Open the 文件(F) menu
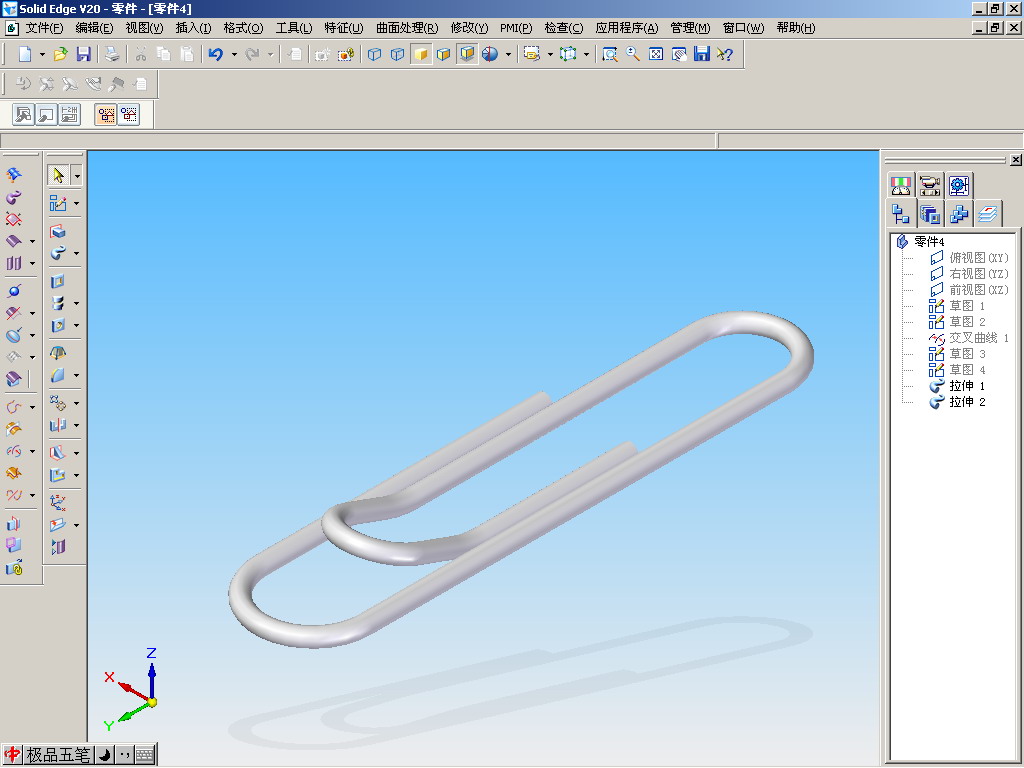Viewport: 1024px width, 768px height. [x=44, y=28]
